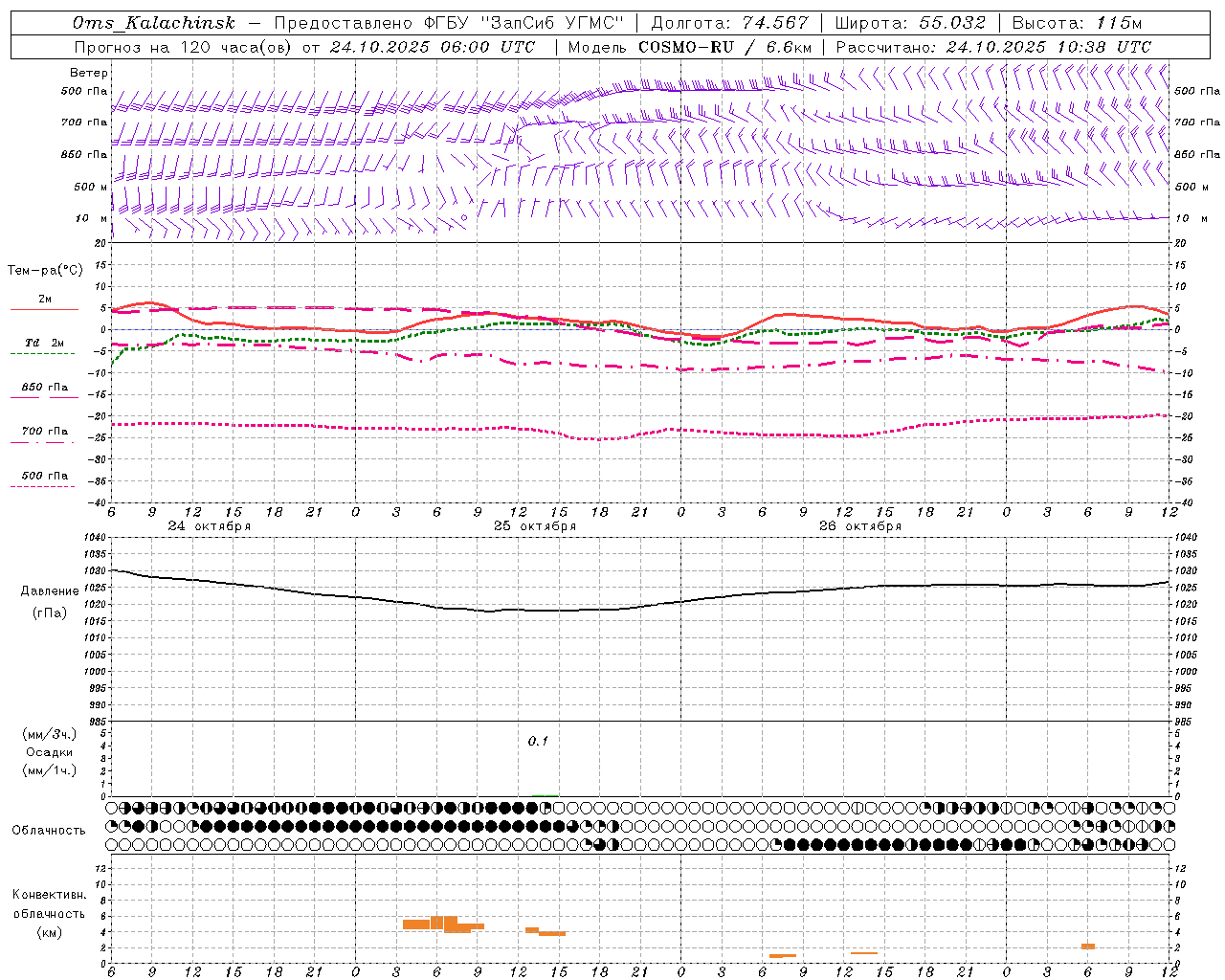Screen dimensions: 1225x980
Task: Click the Ветер wind panel label
Action: [89, 73]
